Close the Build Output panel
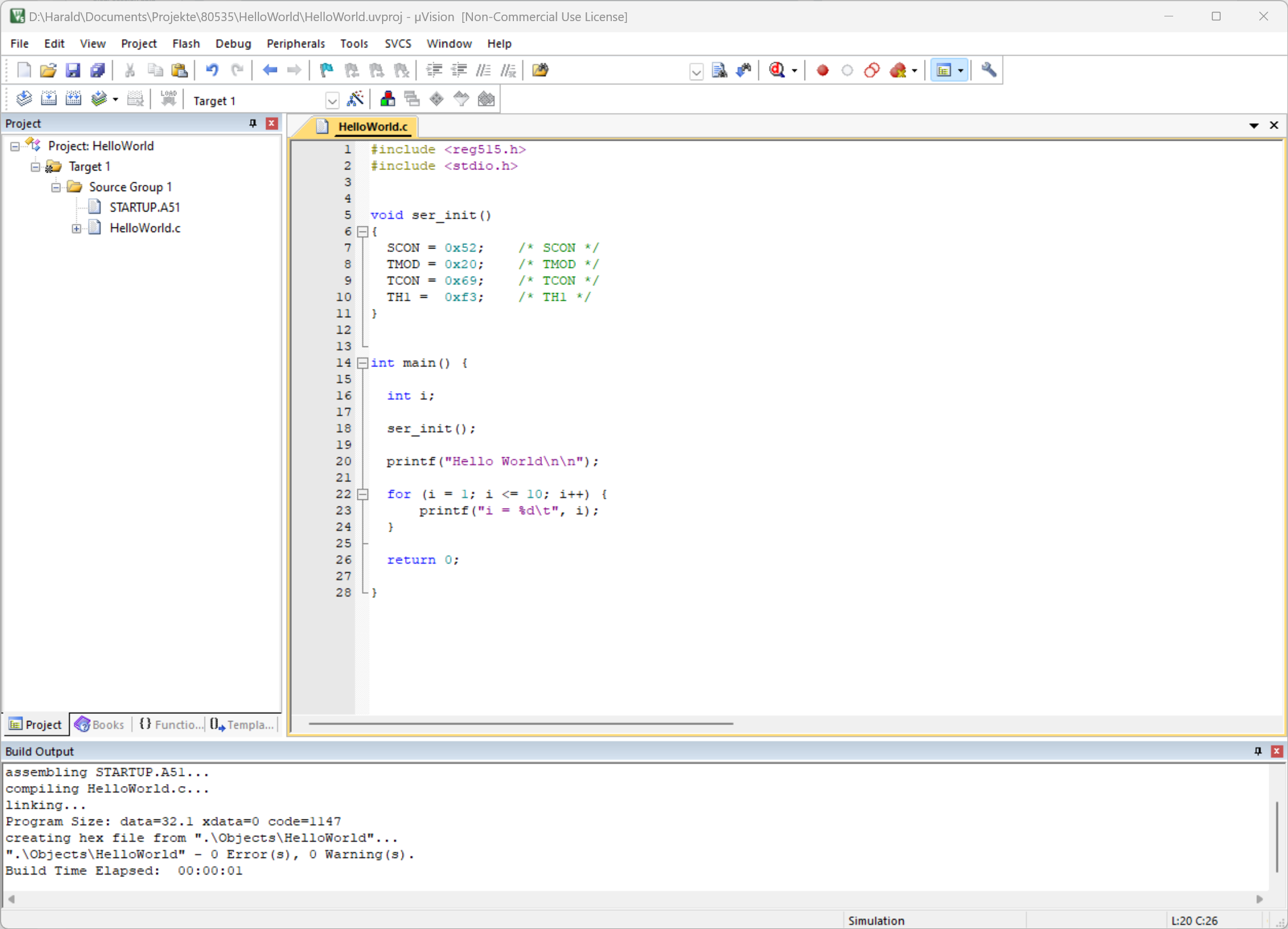Viewport: 1288px width, 929px height. pyautogui.click(x=1276, y=751)
